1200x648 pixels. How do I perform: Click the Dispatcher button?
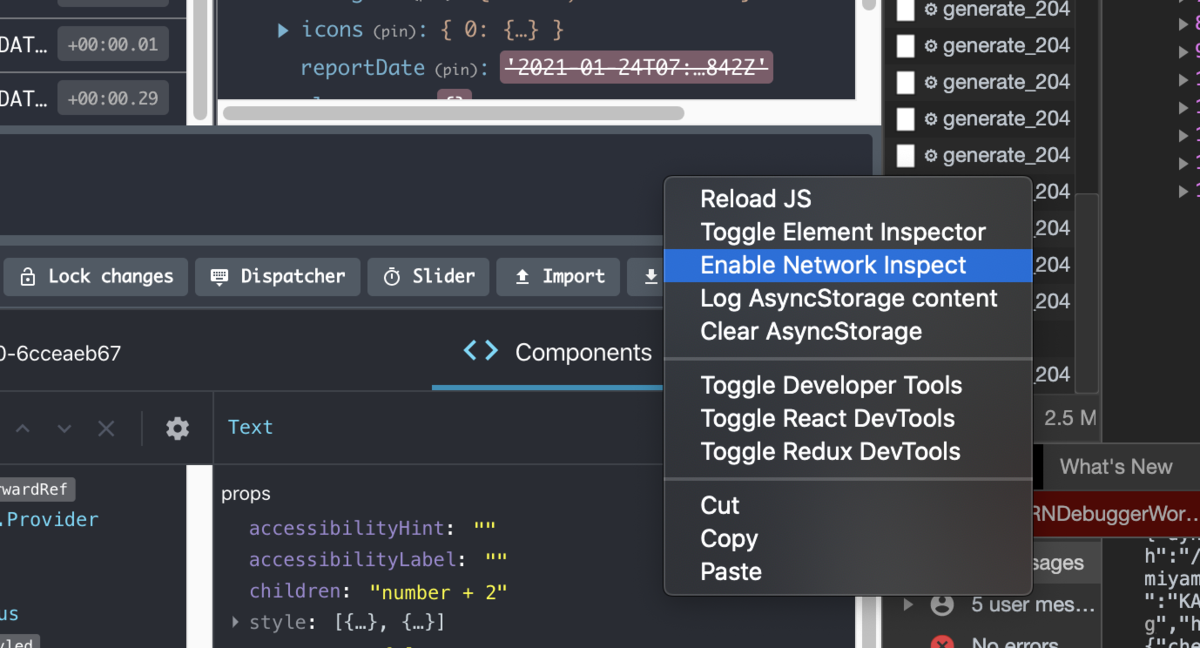(x=277, y=277)
